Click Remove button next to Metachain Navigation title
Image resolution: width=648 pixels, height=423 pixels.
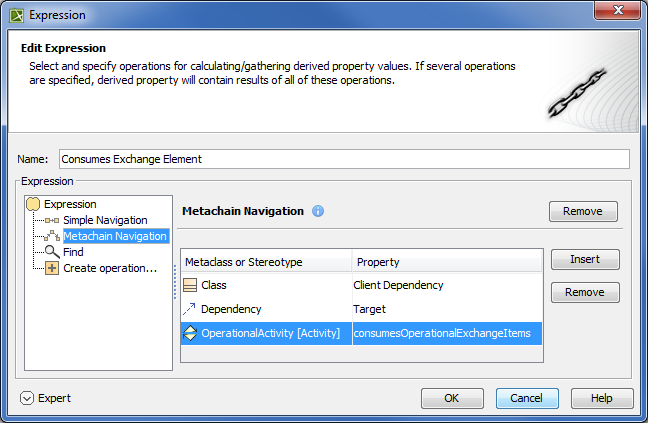pos(582,211)
